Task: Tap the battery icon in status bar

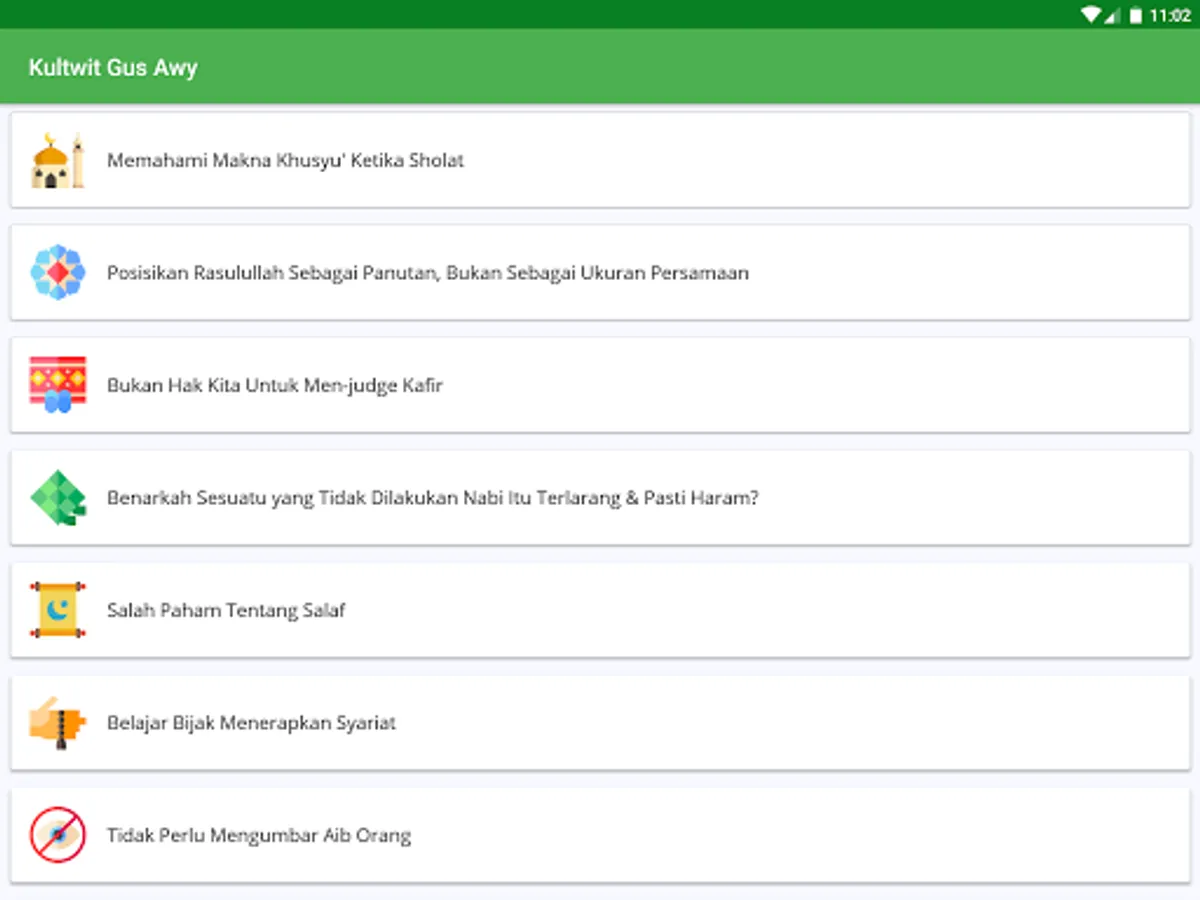Action: click(x=1135, y=15)
